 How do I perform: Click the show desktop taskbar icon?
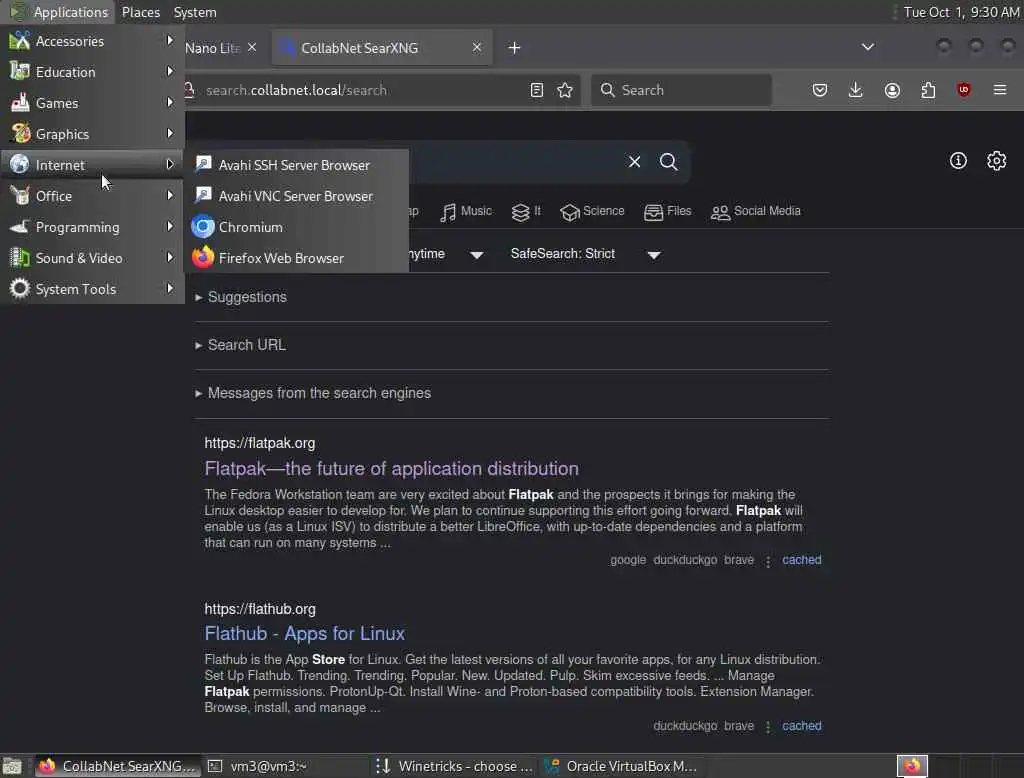12,766
